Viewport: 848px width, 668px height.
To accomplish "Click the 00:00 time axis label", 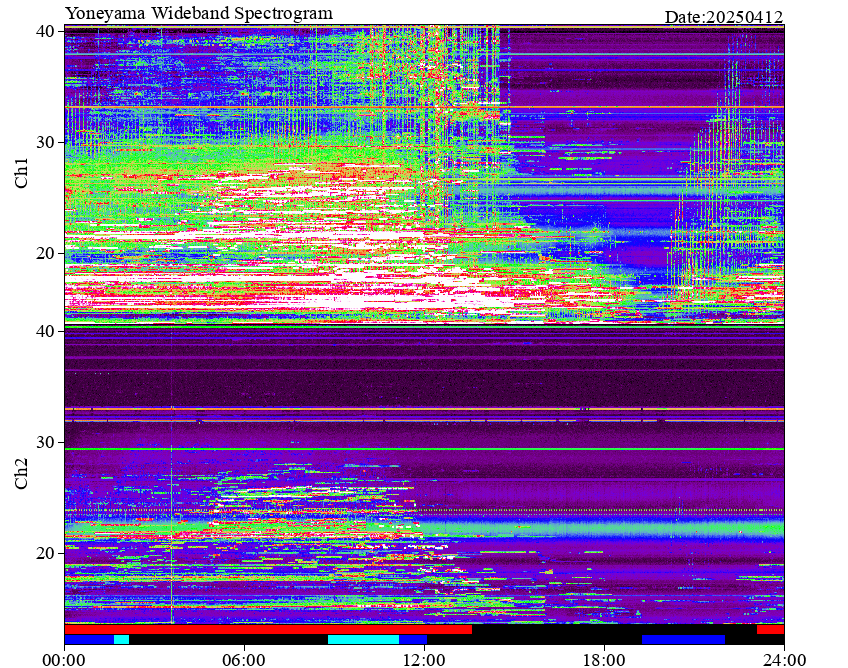I will [x=65, y=659].
